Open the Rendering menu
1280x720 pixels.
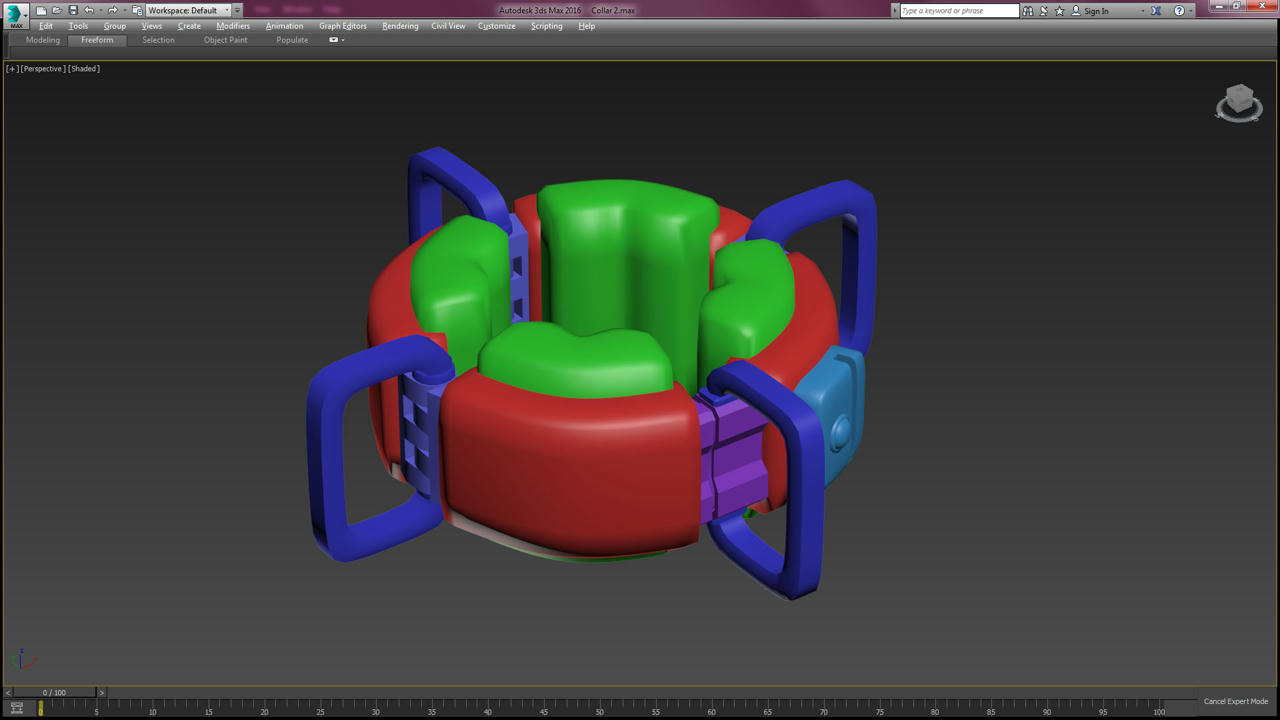pos(400,26)
